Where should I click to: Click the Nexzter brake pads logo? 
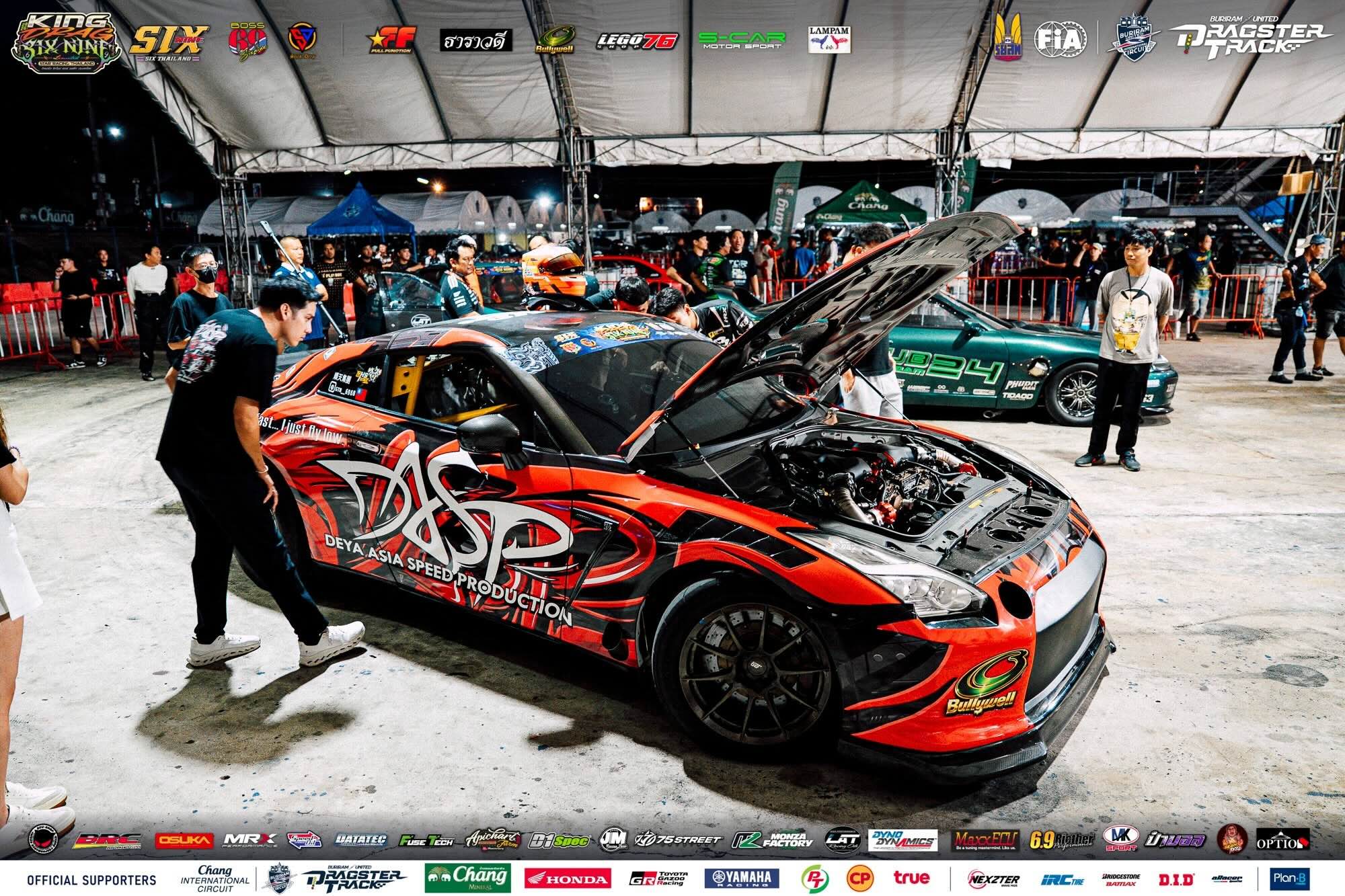point(993,879)
